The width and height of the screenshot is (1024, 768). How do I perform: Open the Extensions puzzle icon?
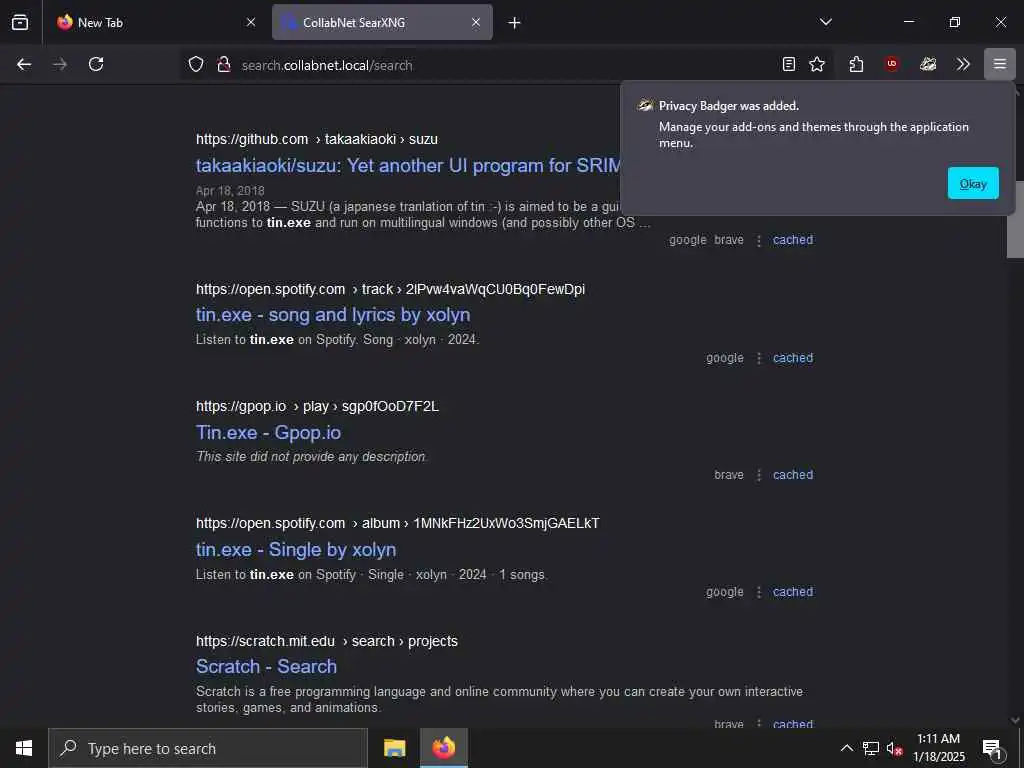[856, 64]
